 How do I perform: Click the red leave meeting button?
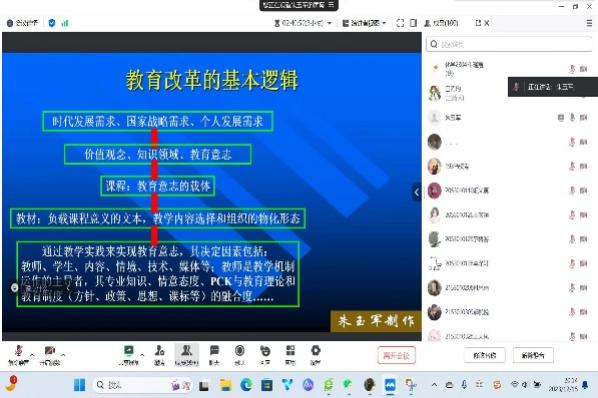(397, 355)
